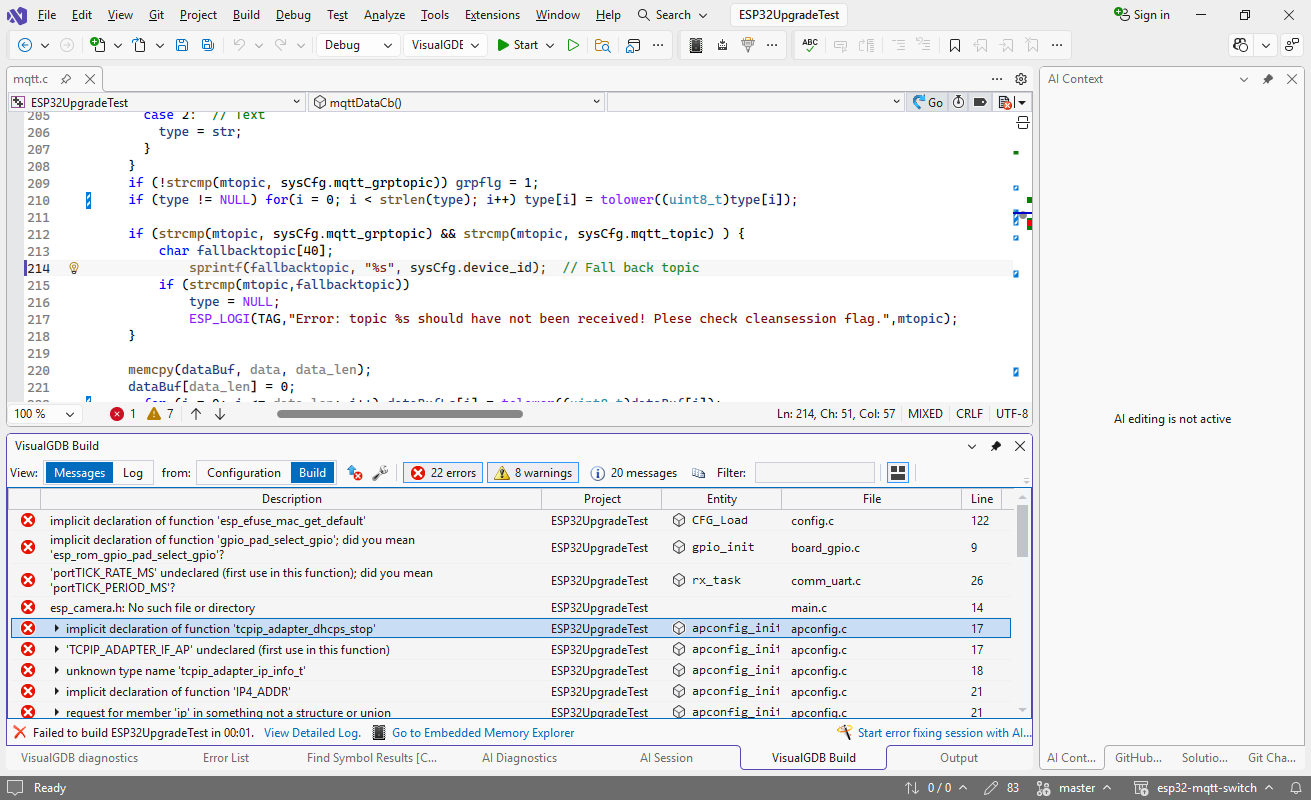Open the Extensions menu
Viewport: 1311px width, 801px height.
click(492, 15)
